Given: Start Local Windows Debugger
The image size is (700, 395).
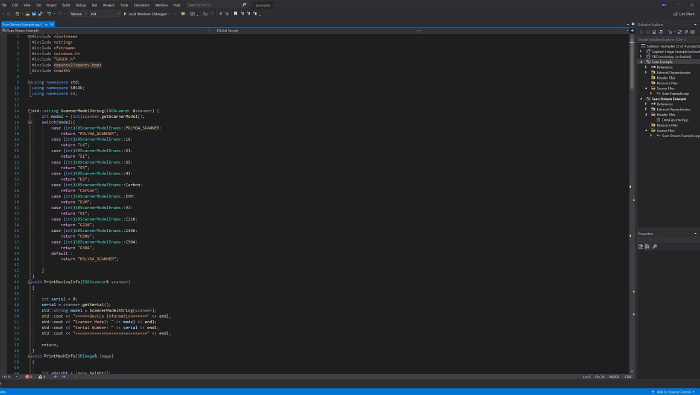Looking at the screenshot, I should click(x=145, y=14).
